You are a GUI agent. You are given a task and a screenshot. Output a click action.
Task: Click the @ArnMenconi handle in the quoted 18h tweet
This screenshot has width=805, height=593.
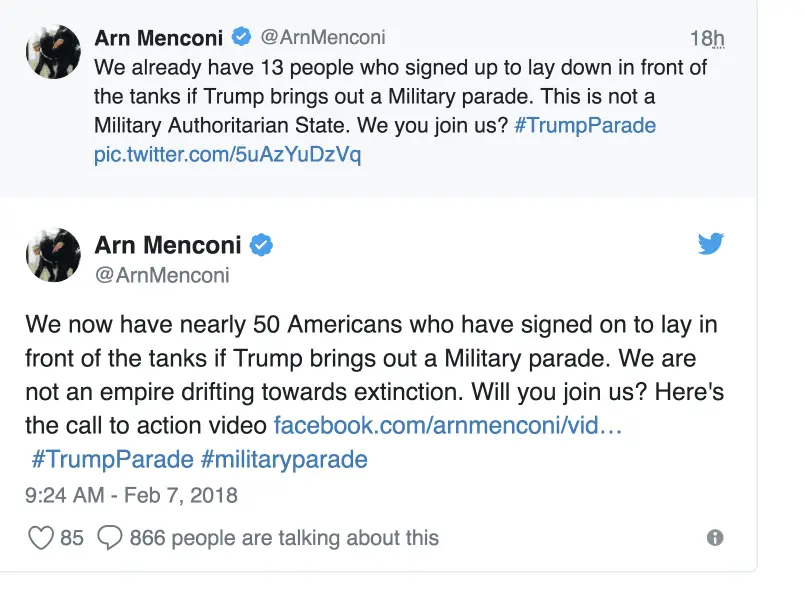click(322, 39)
